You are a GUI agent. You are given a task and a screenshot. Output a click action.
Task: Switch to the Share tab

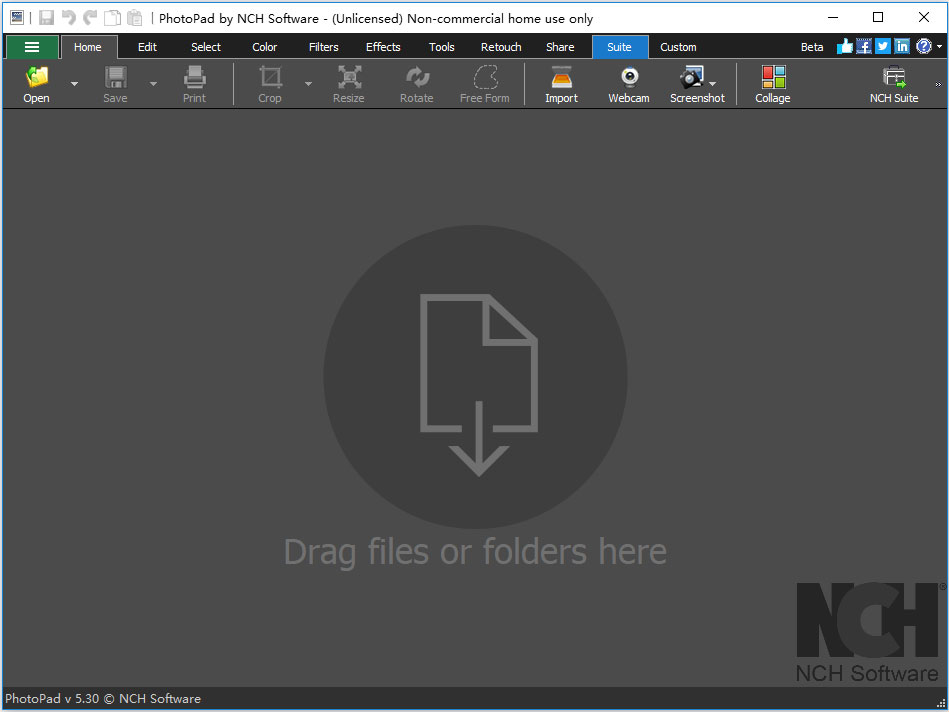(x=560, y=47)
